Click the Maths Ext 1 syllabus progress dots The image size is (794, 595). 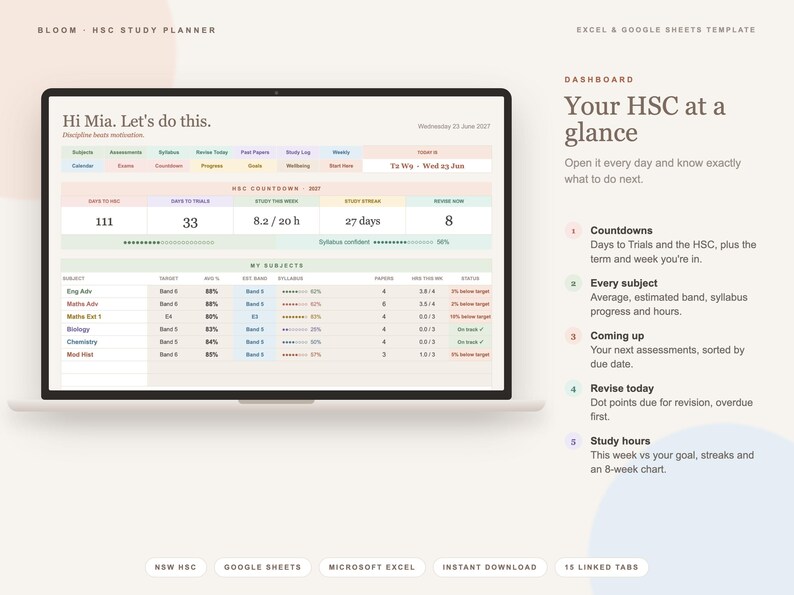(x=295, y=317)
